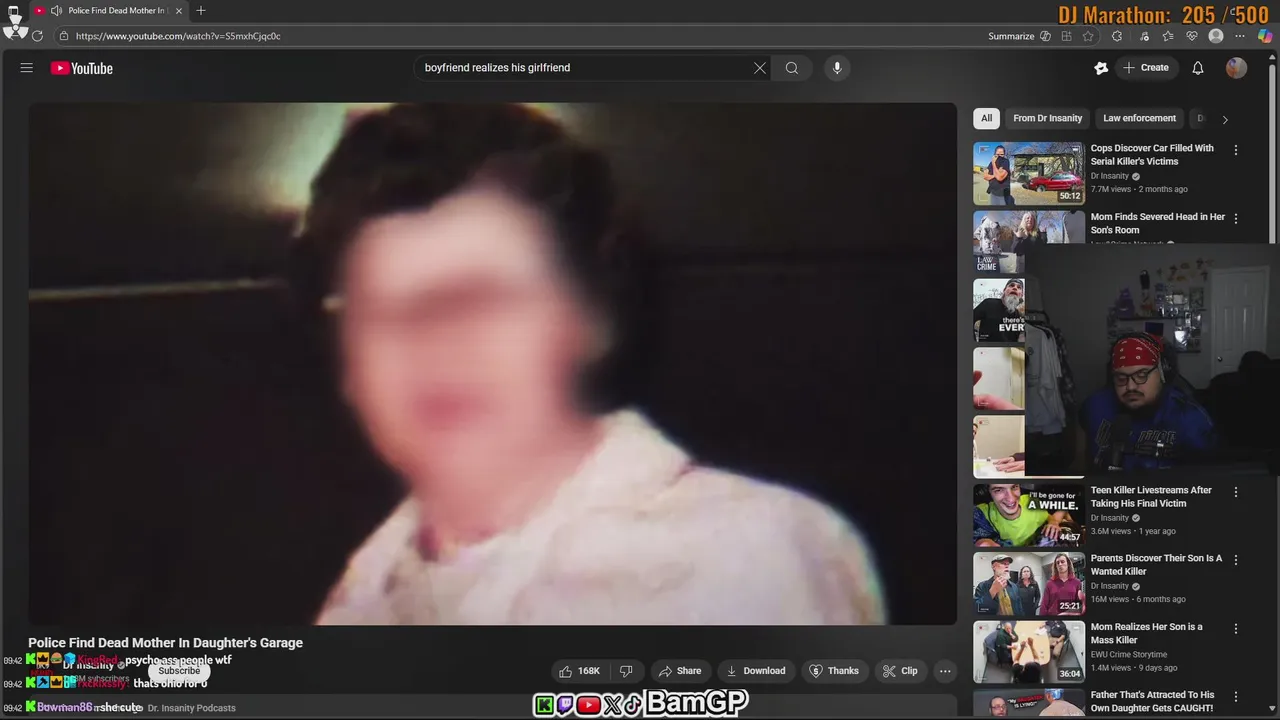The width and height of the screenshot is (1280, 720).
Task: Open a new browser tab
Action: pyautogui.click(x=201, y=11)
